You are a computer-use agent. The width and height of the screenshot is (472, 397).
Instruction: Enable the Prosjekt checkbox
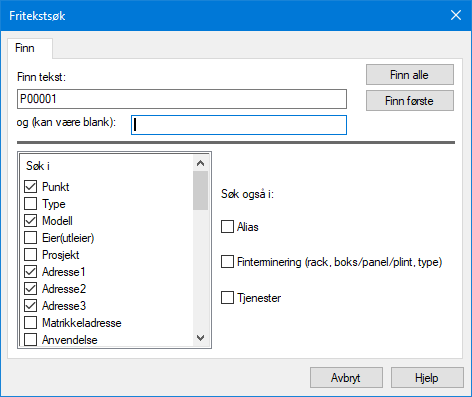tap(30, 255)
